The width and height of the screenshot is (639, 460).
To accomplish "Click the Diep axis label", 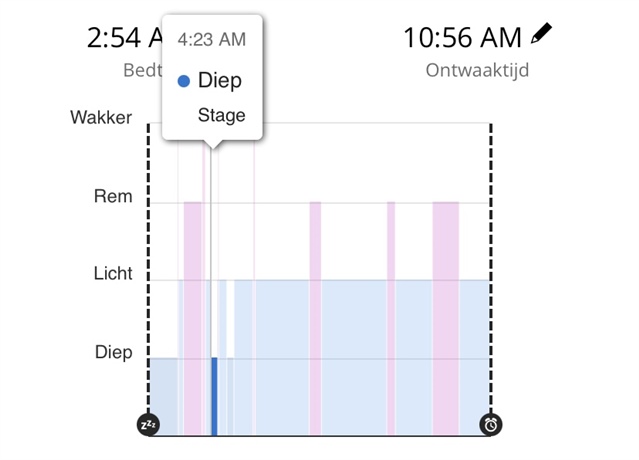I will coord(114,352).
